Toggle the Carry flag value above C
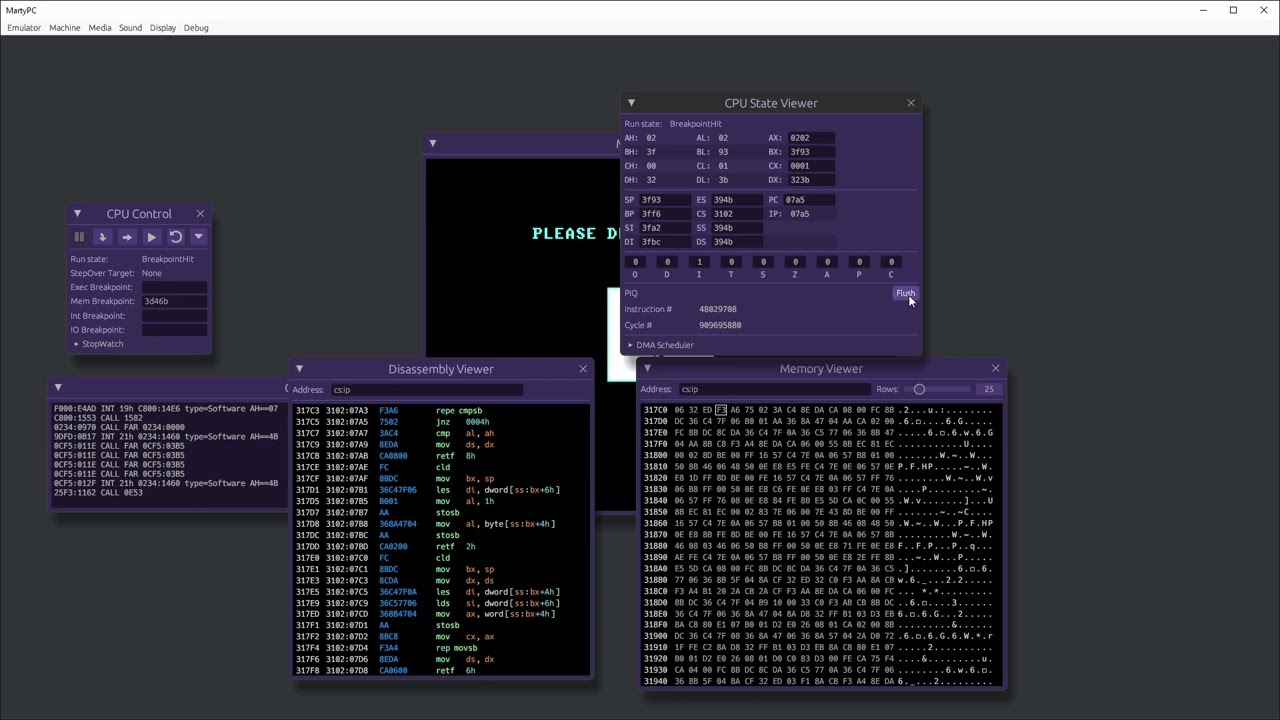Viewport: 1280px width, 720px height. [x=891, y=262]
